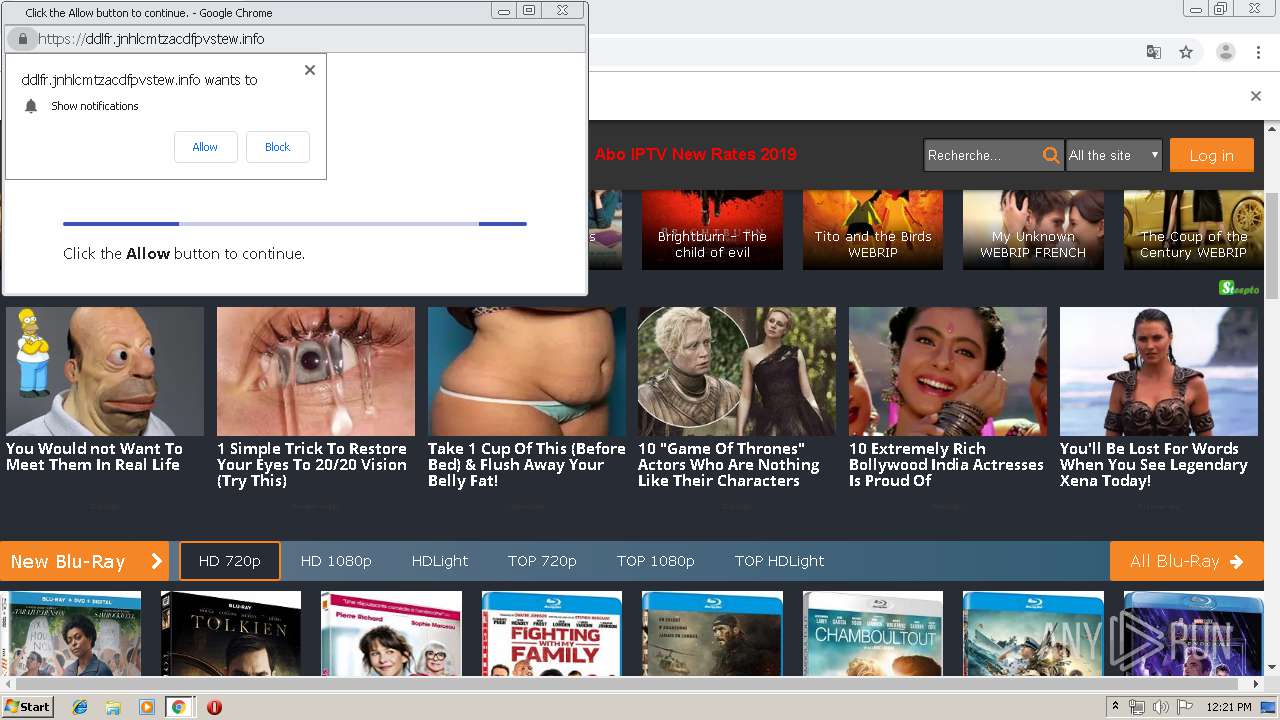Image resolution: width=1280 pixels, height=720 pixels.
Task: Open the Bollywood actresses ad image
Action: [x=948, y=371]
